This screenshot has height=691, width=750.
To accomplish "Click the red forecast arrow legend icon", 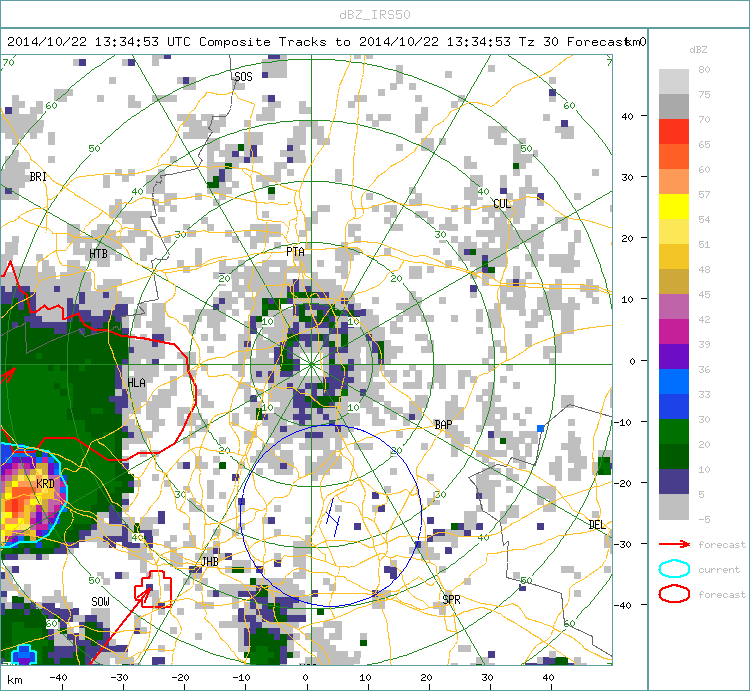I will [674, 544].
